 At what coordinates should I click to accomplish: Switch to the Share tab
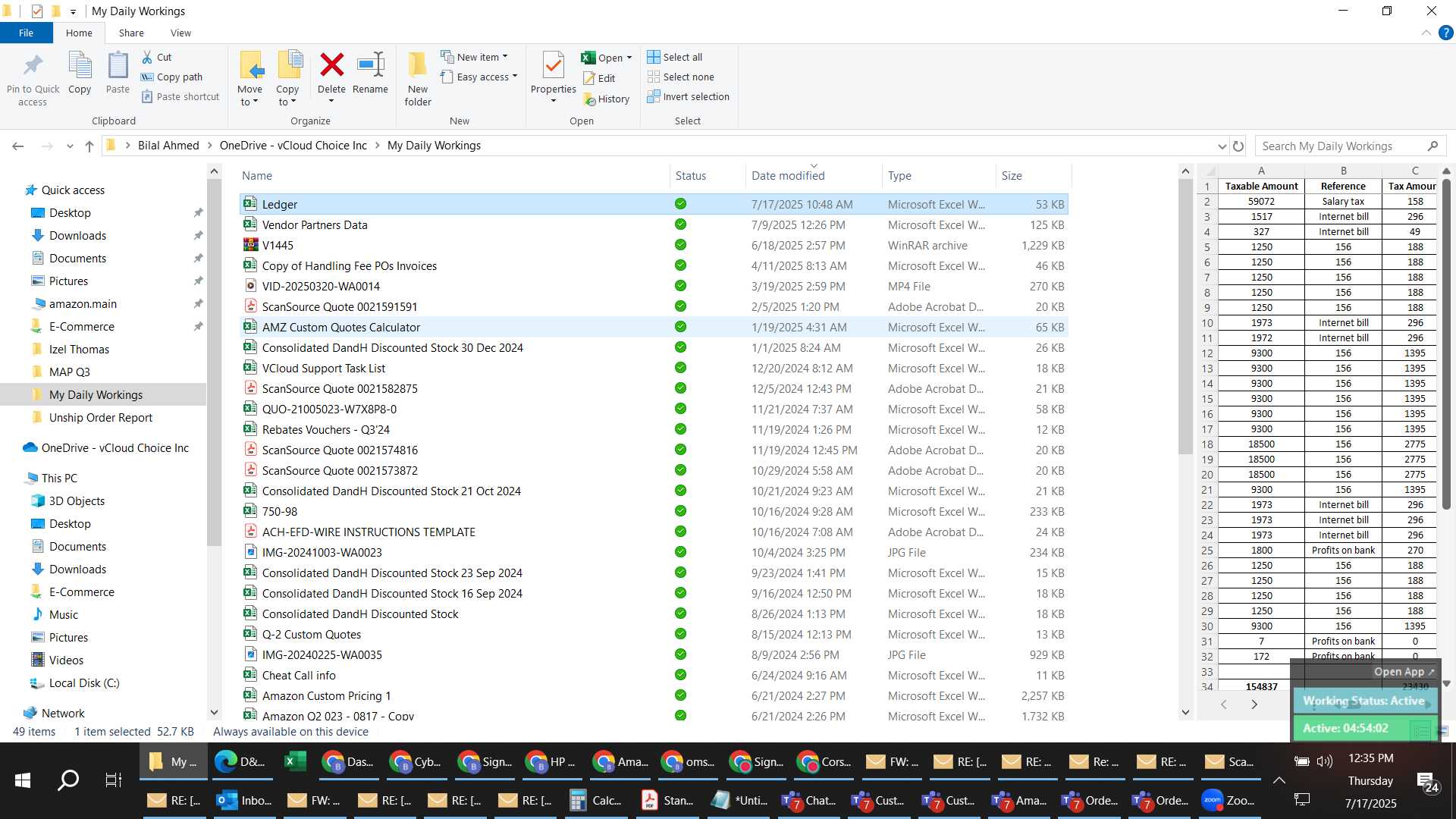click(x=131, y=33)
